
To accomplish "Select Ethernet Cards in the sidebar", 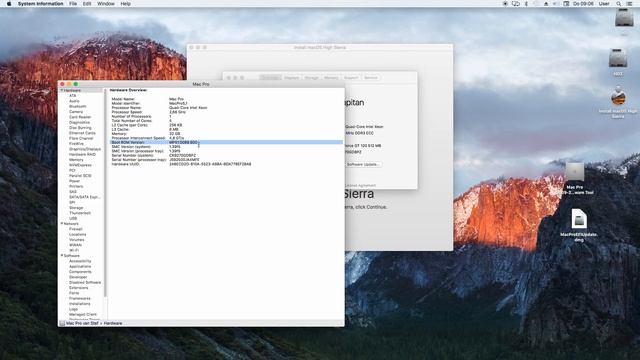I will (82, 133).
